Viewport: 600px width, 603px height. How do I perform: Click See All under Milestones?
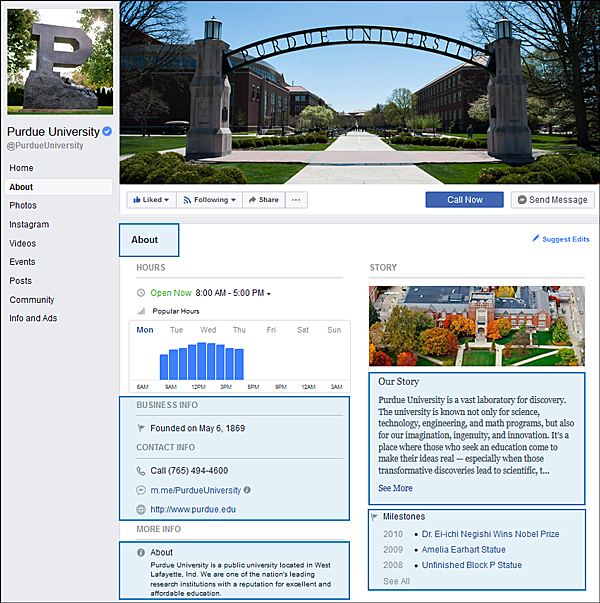(396, 581)
